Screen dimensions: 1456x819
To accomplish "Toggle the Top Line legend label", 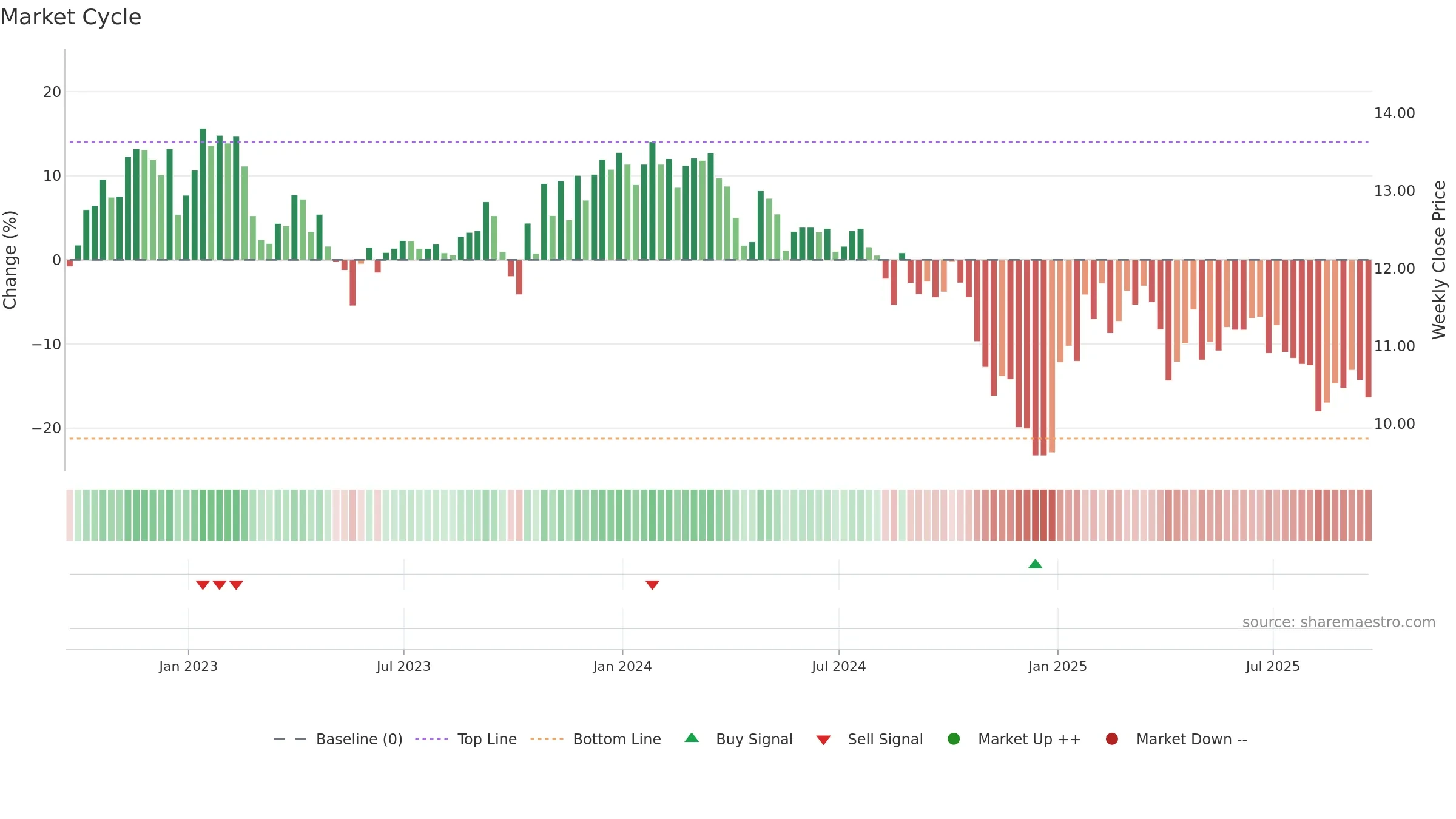I will [x=487, y=739].
